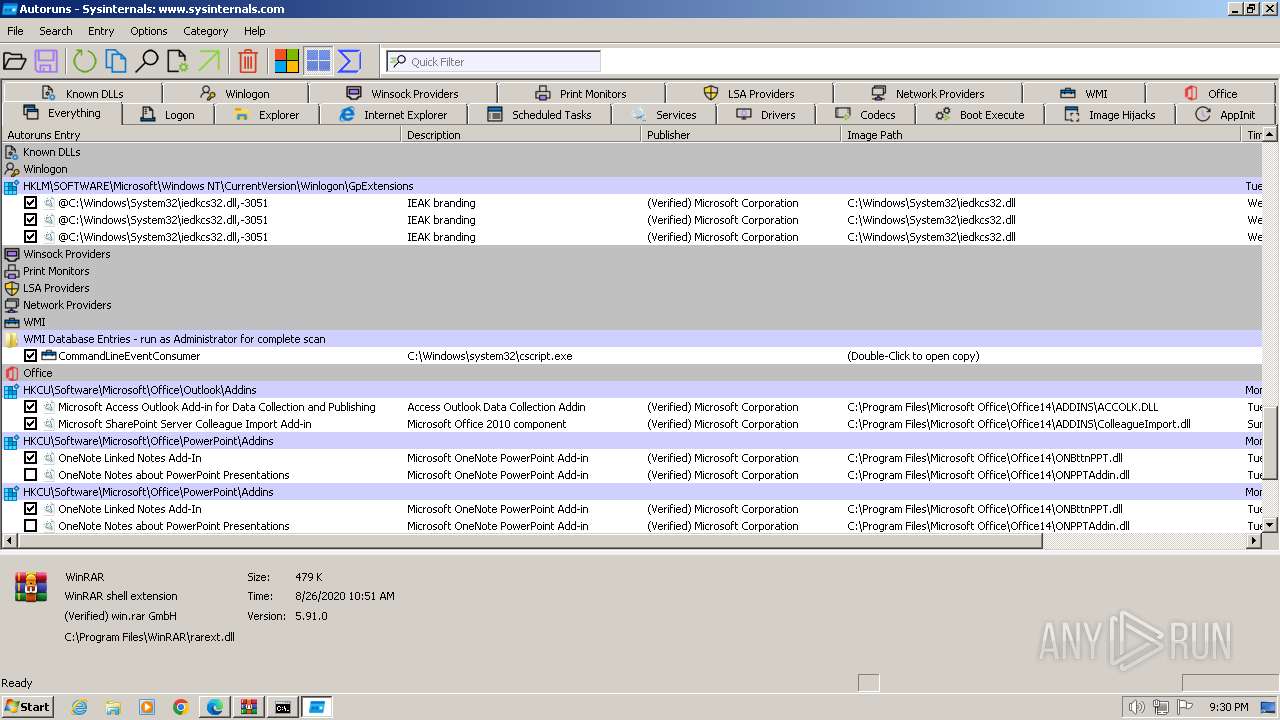Screen dimensions: 1280x720
Task: Click the Jump to Entry green arrow
Action: click(x=209, y=62)
